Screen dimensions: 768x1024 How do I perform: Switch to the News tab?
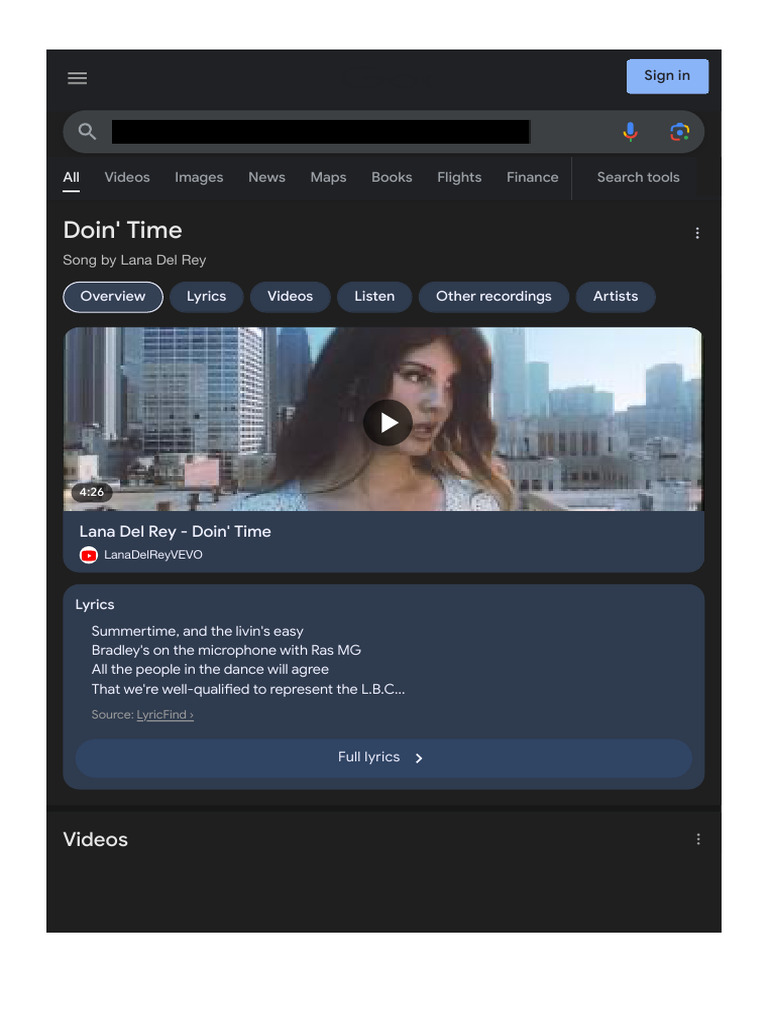(x=266, y=178)
